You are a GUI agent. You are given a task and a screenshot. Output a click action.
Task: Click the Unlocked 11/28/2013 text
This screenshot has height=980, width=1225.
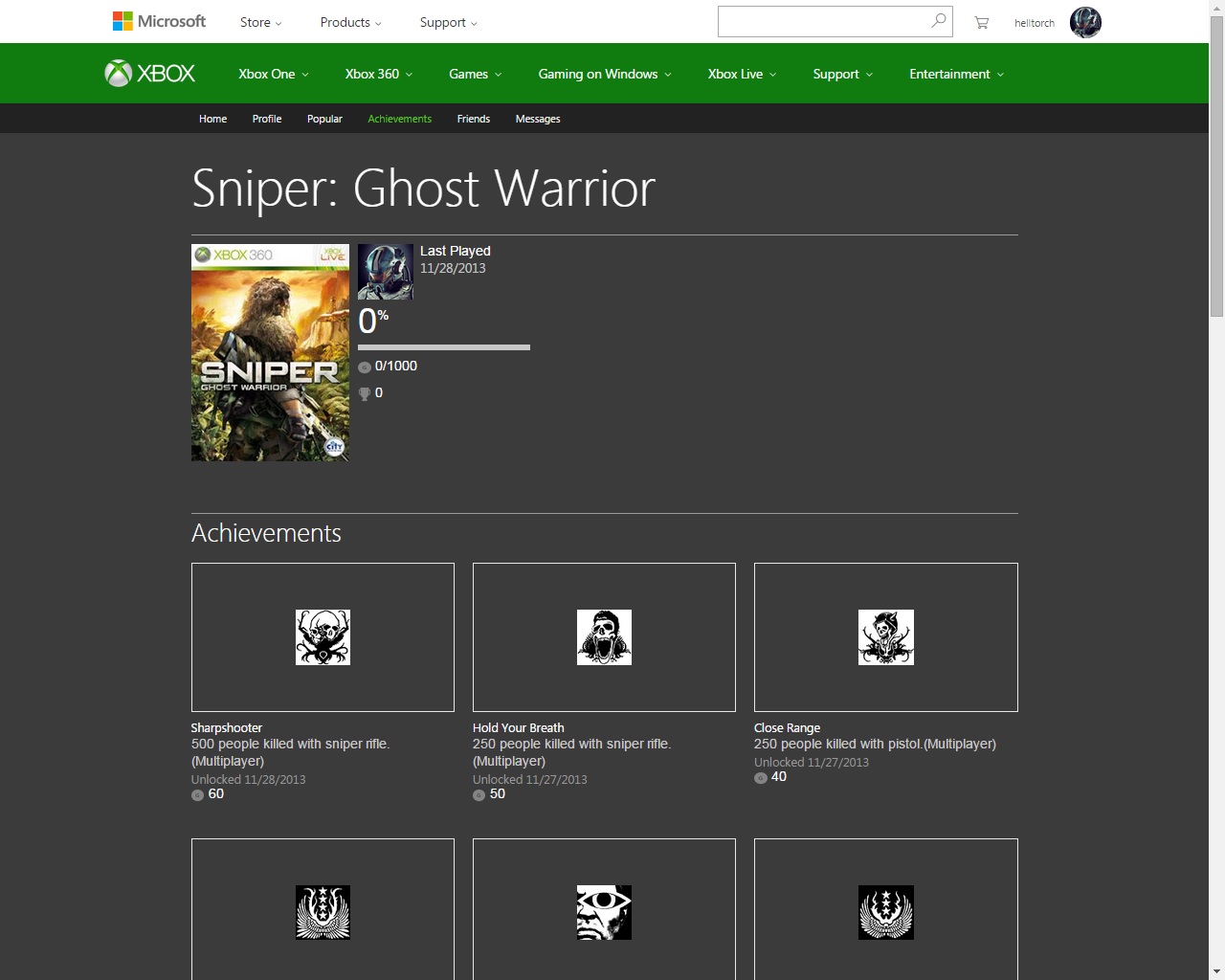click(x=249, y=779)
